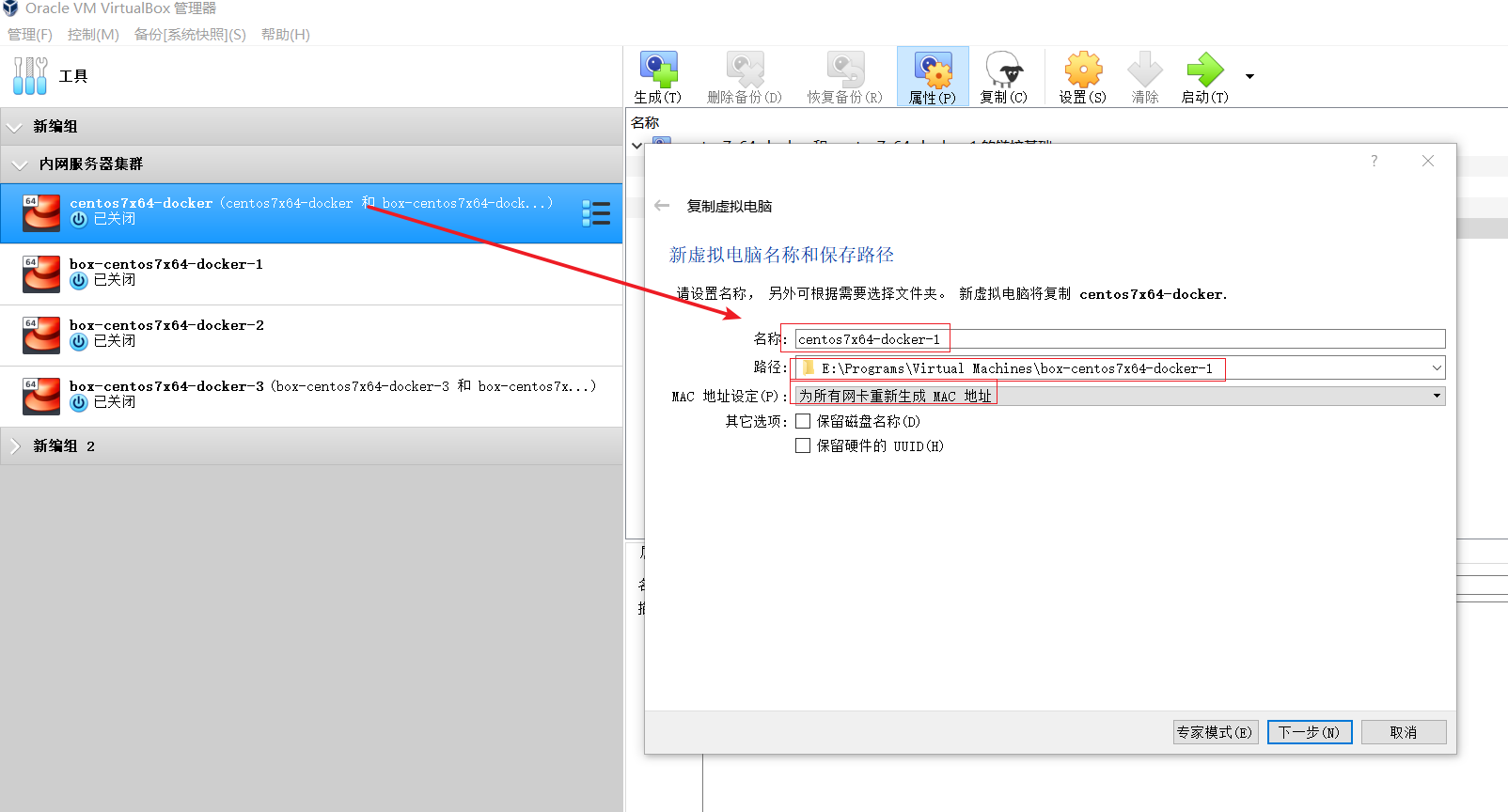Click into the 名称 text field

(x=1120, y=339)
